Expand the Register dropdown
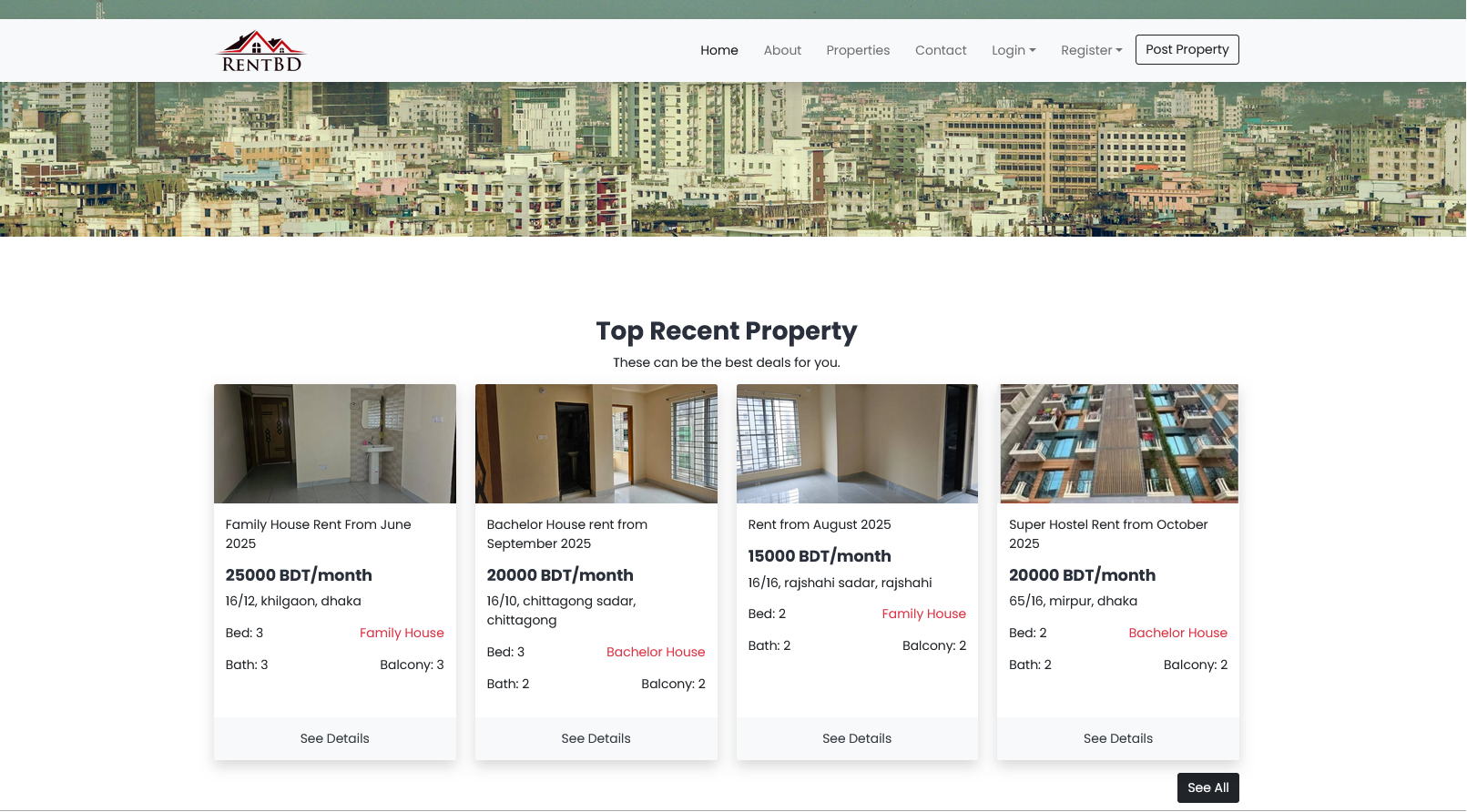1467x812 pixels. 1090,50
